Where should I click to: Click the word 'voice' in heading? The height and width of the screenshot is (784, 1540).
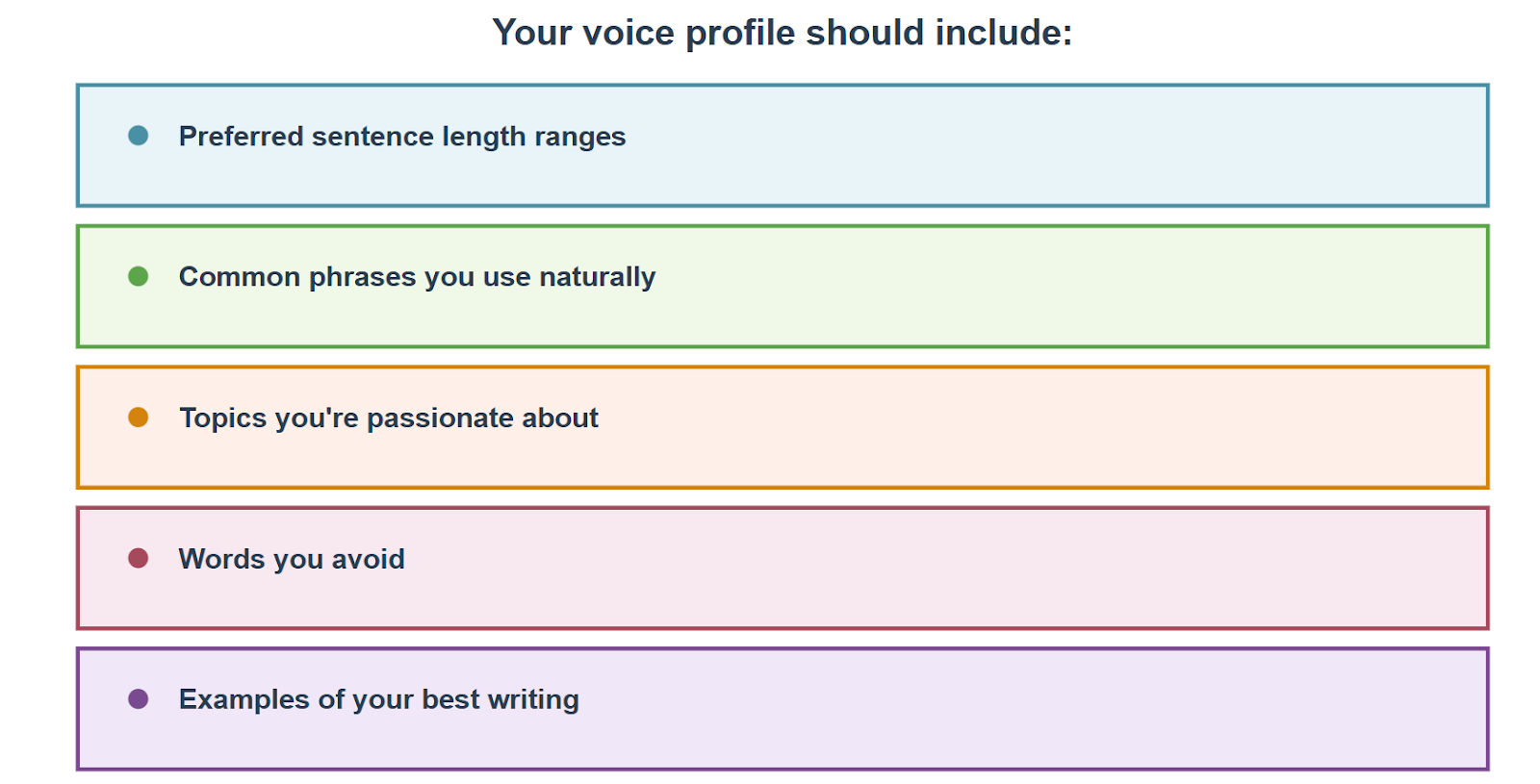[629, 33]
